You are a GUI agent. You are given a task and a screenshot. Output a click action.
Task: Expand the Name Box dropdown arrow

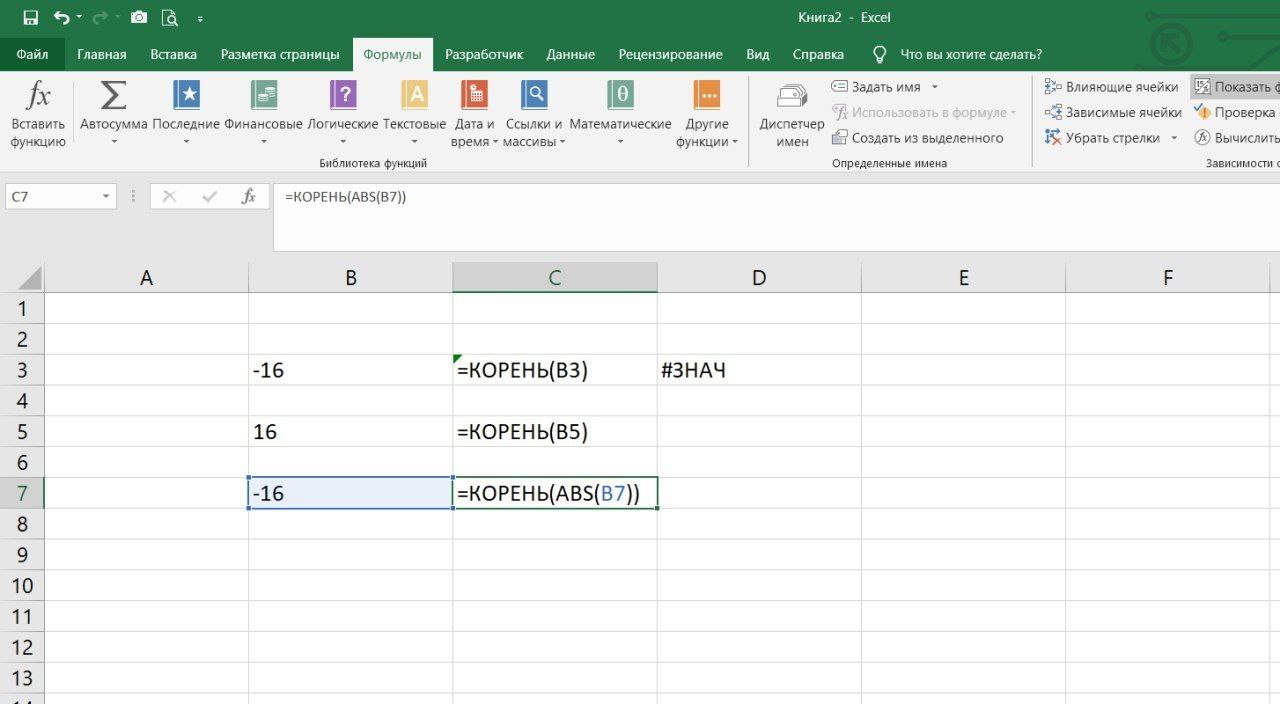pos(106,198)
